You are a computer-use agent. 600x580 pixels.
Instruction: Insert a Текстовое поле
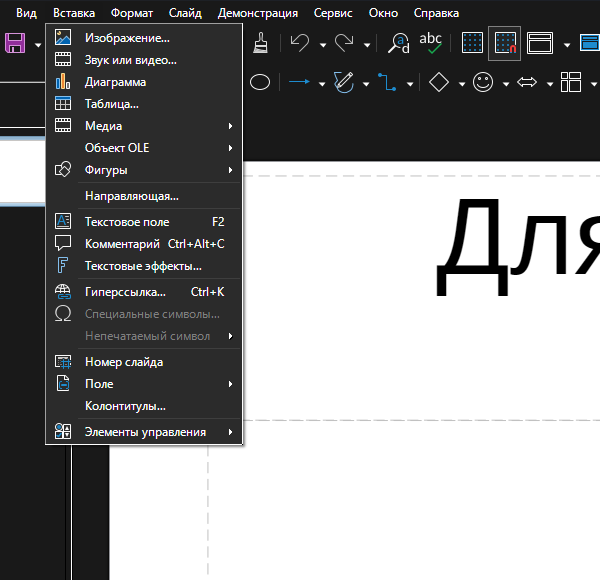144,222
